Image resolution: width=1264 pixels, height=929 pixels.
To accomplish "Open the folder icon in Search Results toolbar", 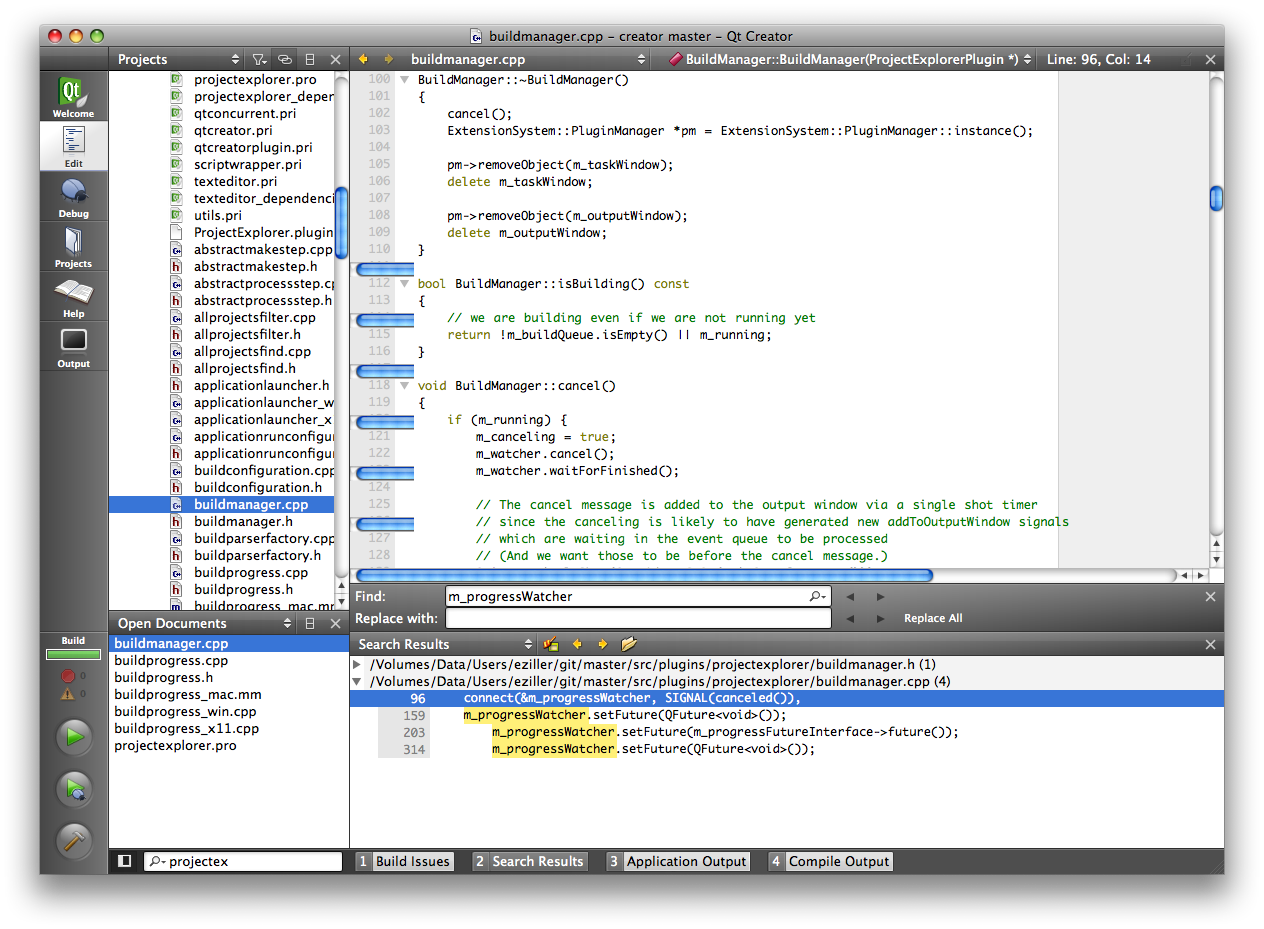I will click(x=629, y=644).
